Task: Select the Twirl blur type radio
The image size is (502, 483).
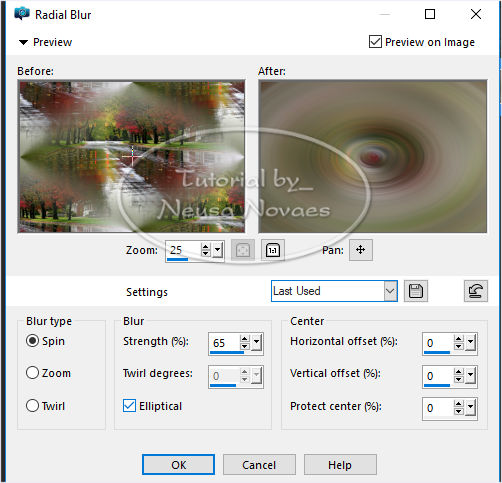Action: point(33,406)
